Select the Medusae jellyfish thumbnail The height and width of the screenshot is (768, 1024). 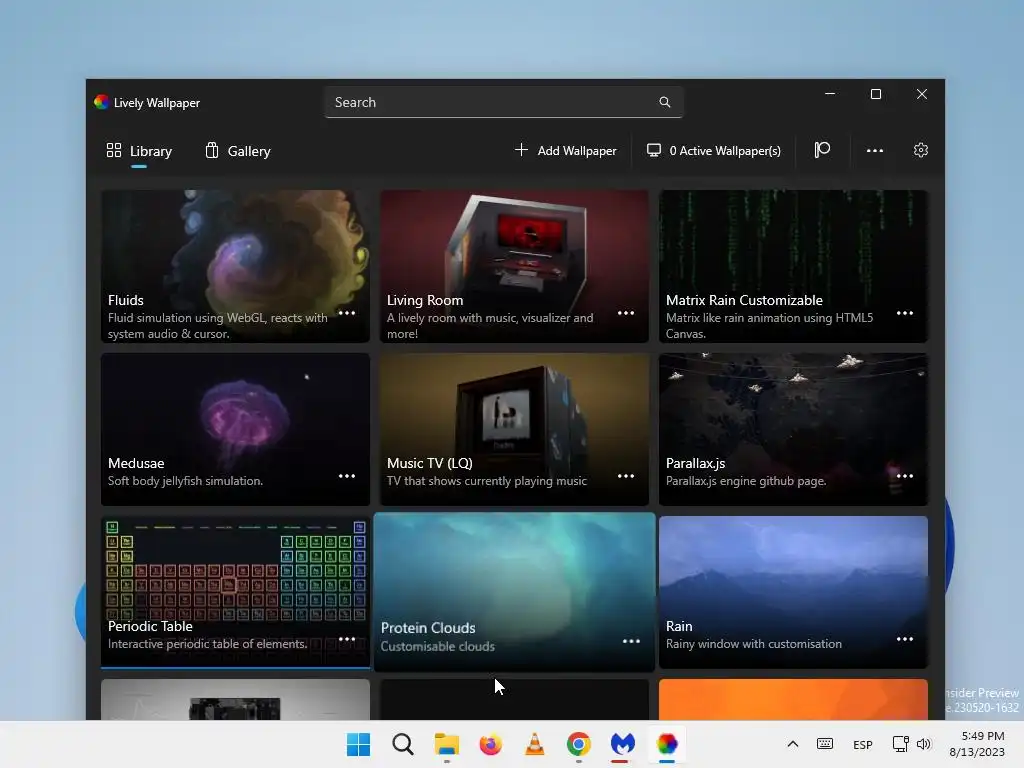(235, 429)
